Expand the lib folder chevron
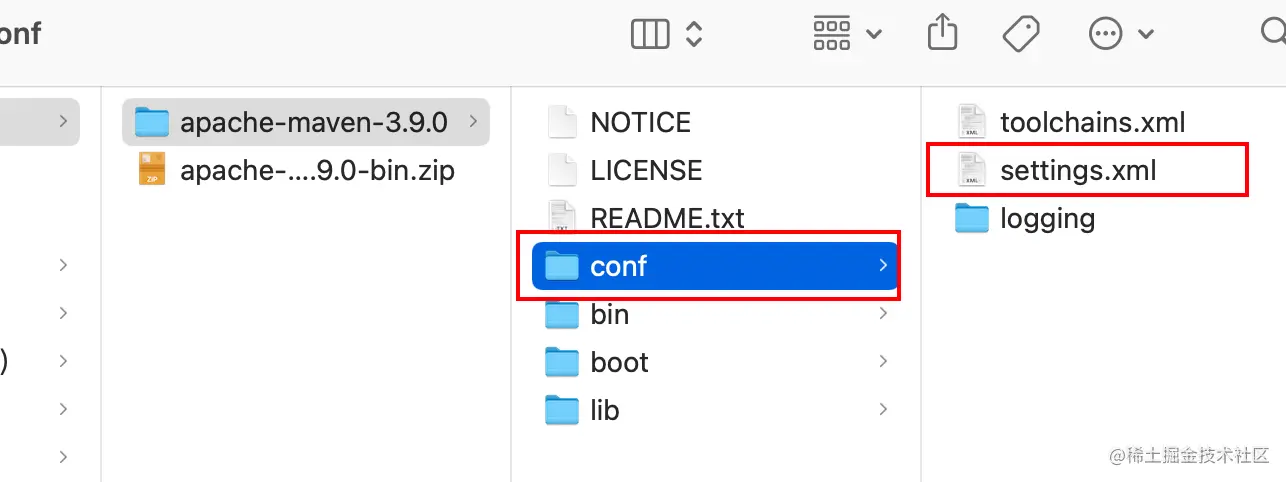 coord(883,410)
